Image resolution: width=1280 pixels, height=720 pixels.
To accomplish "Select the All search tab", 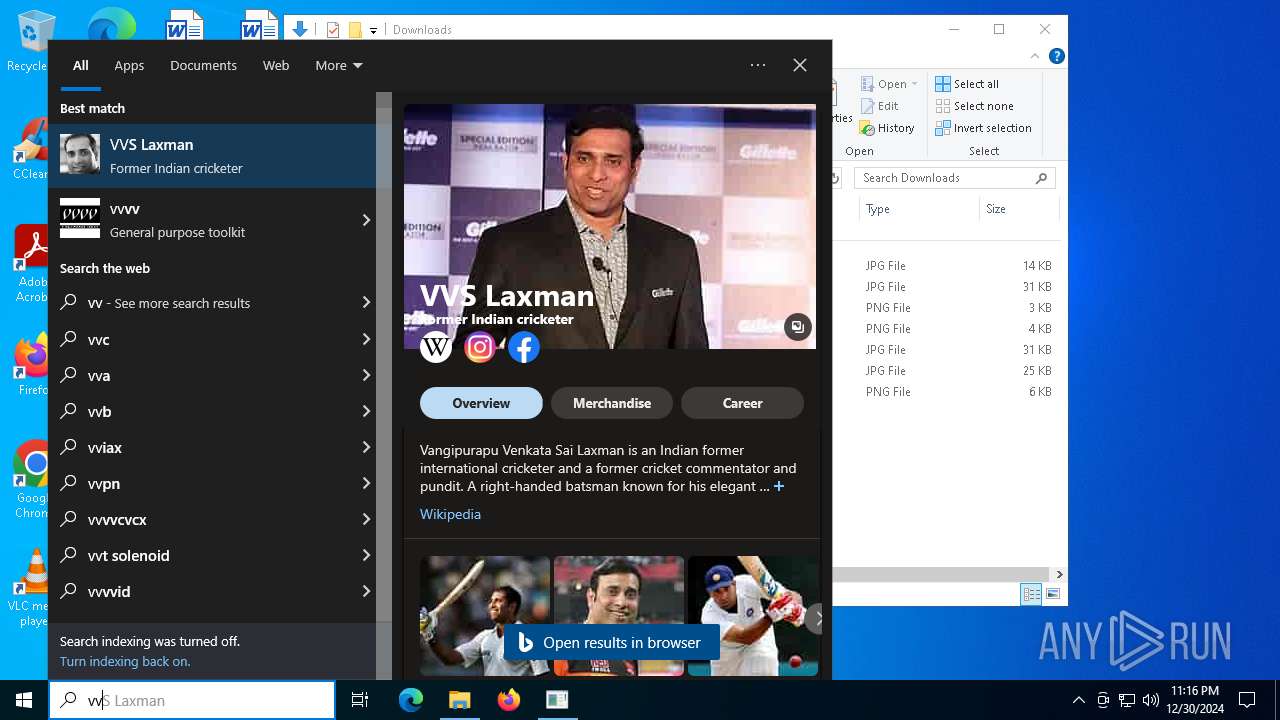I will point(81,65).
